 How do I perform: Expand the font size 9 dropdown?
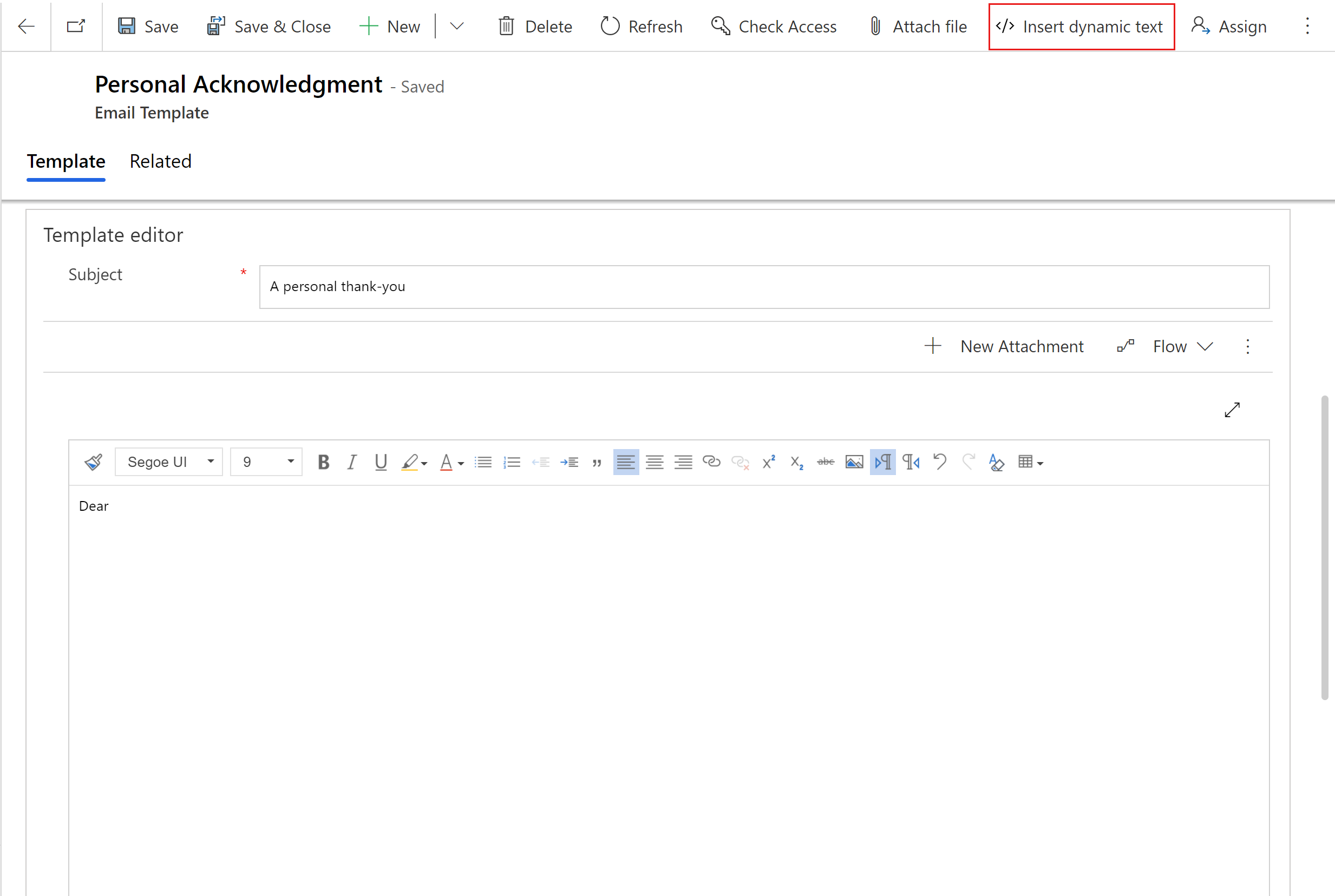tap(291, 462)
